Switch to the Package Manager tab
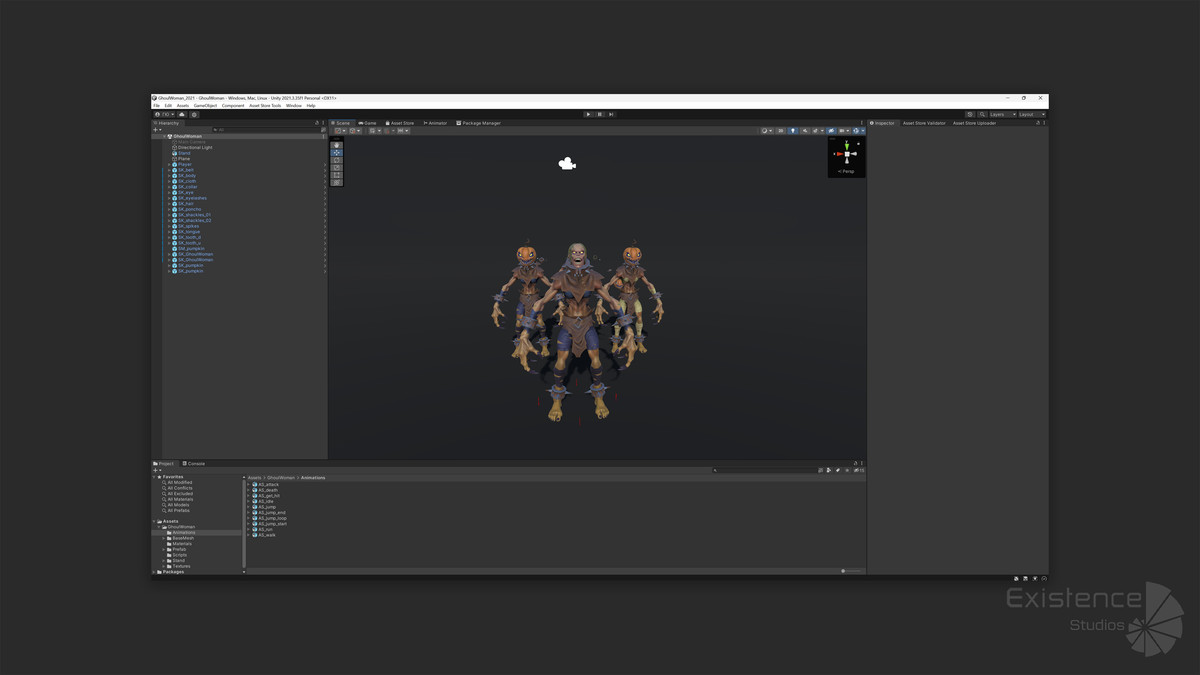Viewport: 1200px width, 675px height. point(479,123)
